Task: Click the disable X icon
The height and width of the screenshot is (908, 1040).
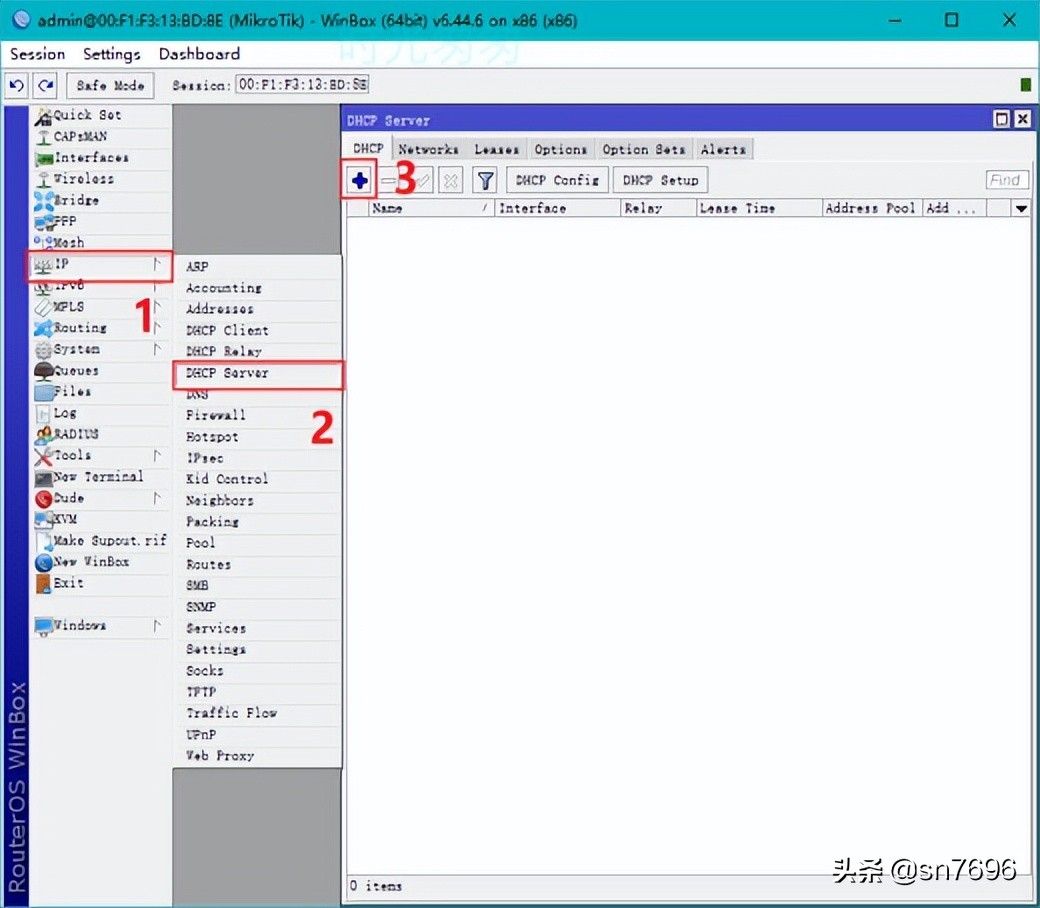Action: [x=450, y=180]
